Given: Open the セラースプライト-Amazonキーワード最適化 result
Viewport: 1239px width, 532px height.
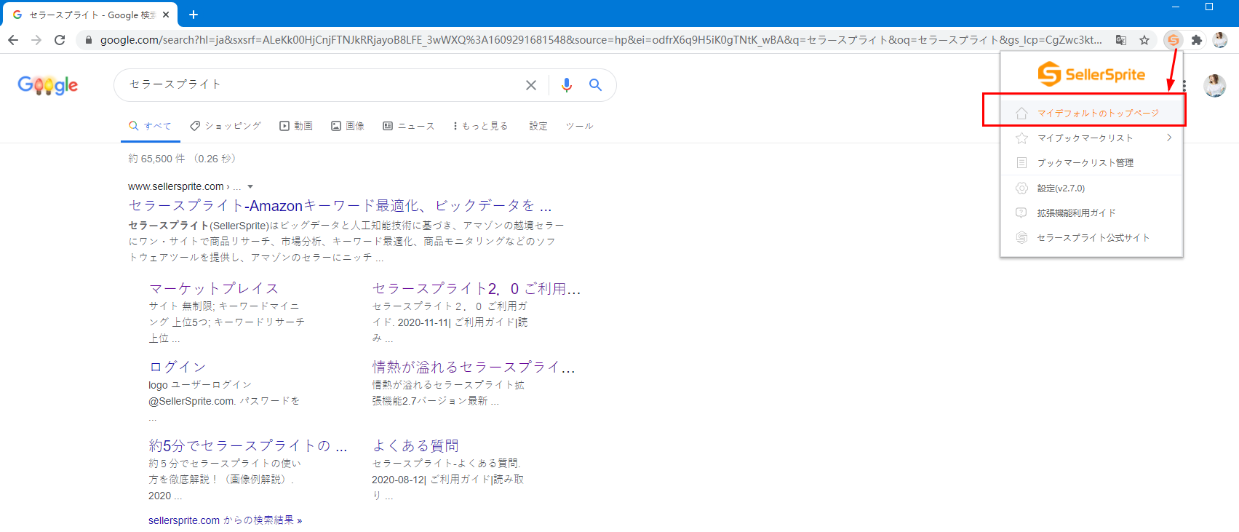Looking at the screenshot, I should [340, 206].
